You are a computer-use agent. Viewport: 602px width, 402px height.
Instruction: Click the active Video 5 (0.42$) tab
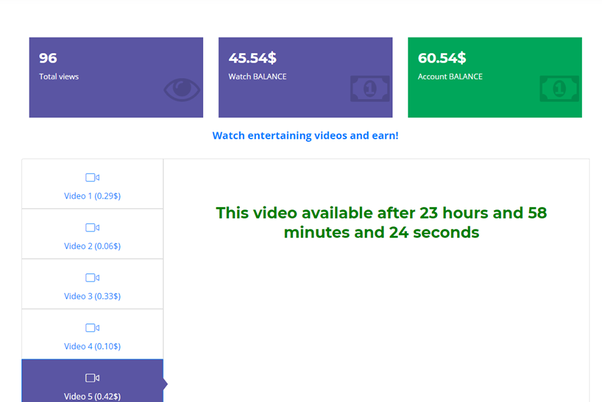point(92,381)
